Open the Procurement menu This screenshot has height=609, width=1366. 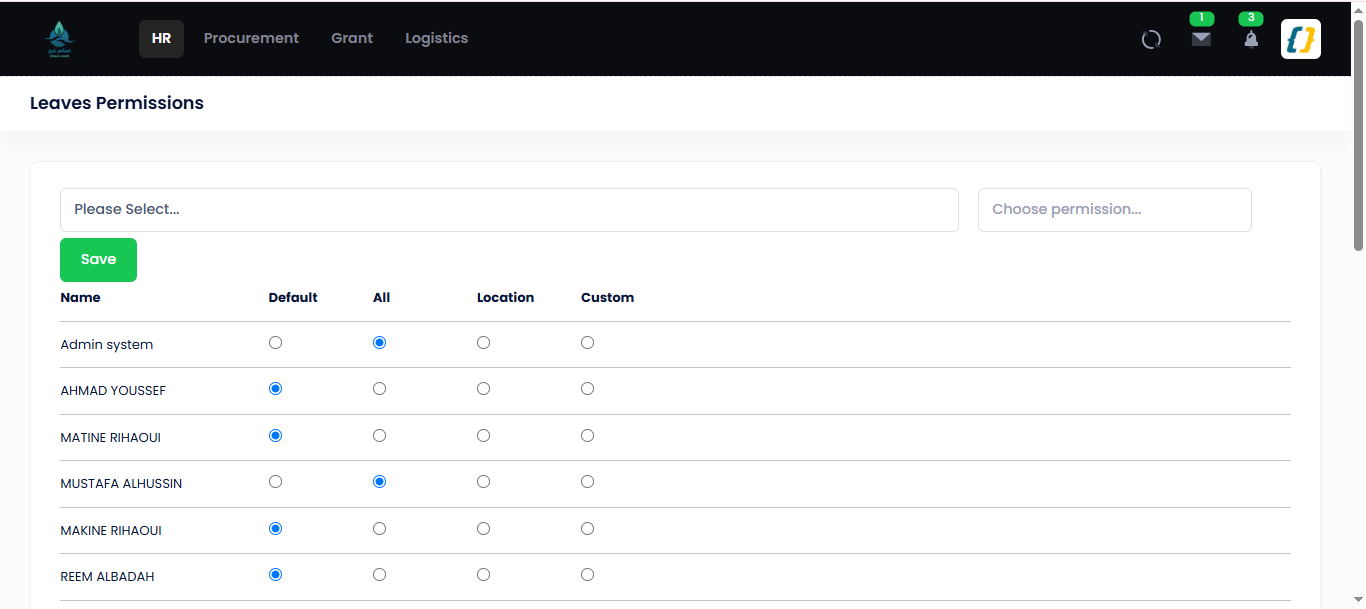tap(251, 39)
